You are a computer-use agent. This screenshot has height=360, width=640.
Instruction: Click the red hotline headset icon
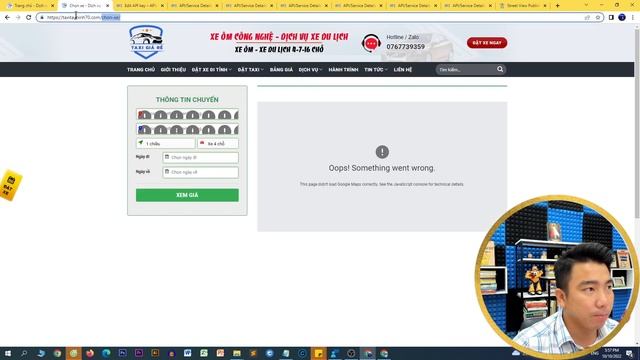point(371,43)
